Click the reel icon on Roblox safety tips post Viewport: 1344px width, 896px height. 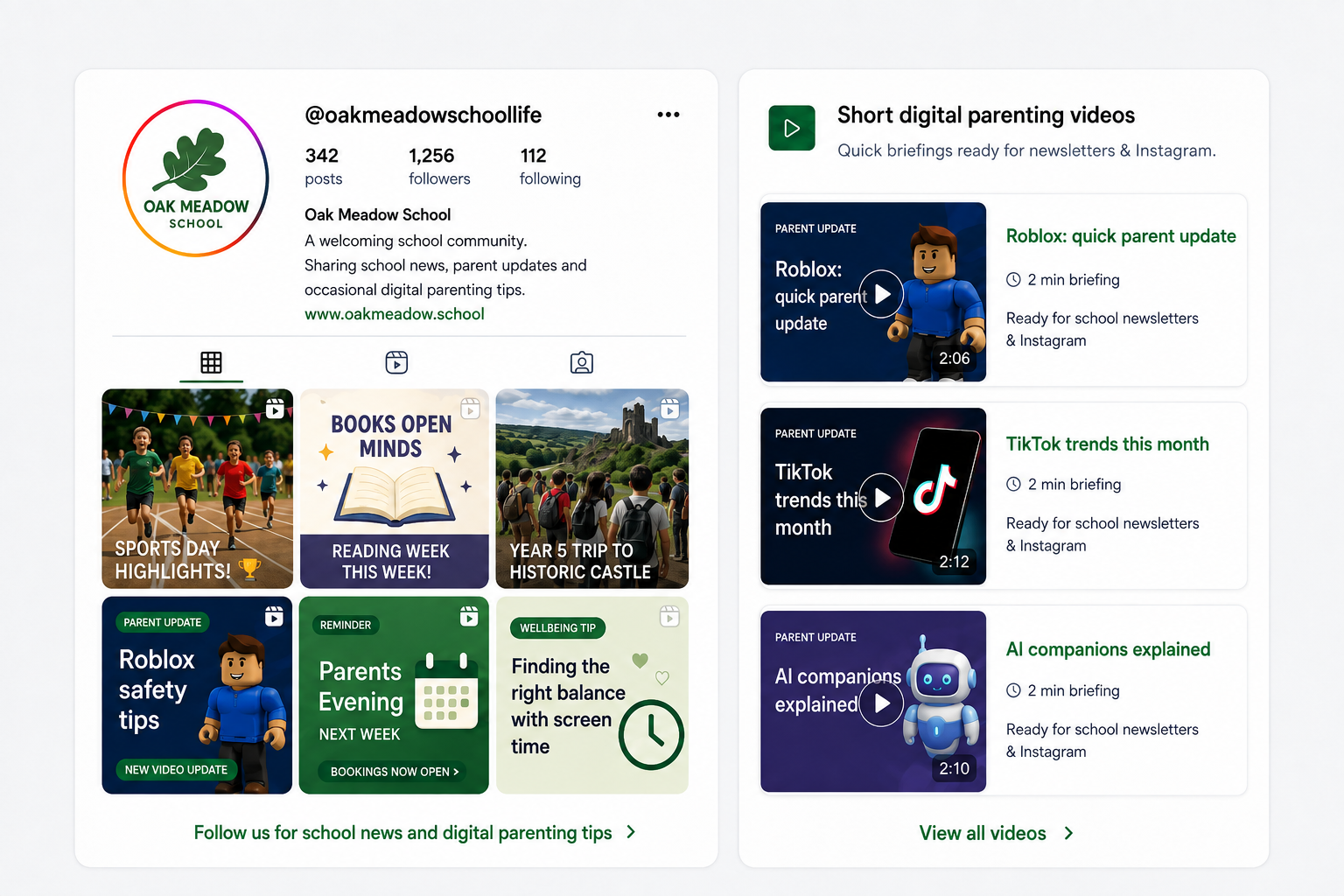[x=274, y=616]
